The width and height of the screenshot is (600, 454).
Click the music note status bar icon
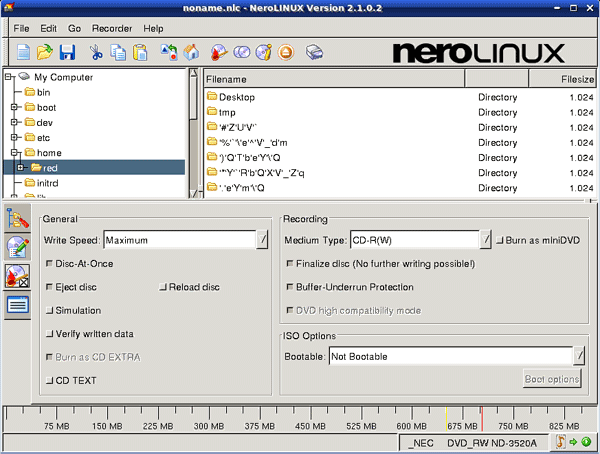pyautogui.click(x=560, y=442)
